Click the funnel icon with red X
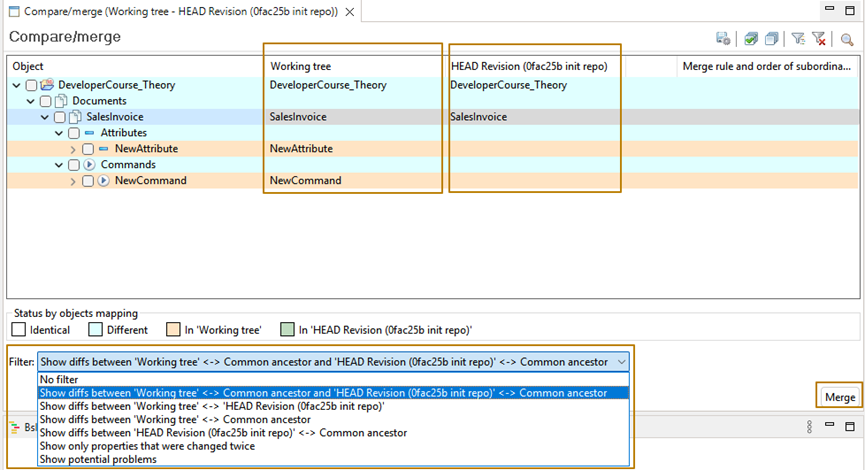This screenshot has height=470, width=865. (x=819, y=39)
